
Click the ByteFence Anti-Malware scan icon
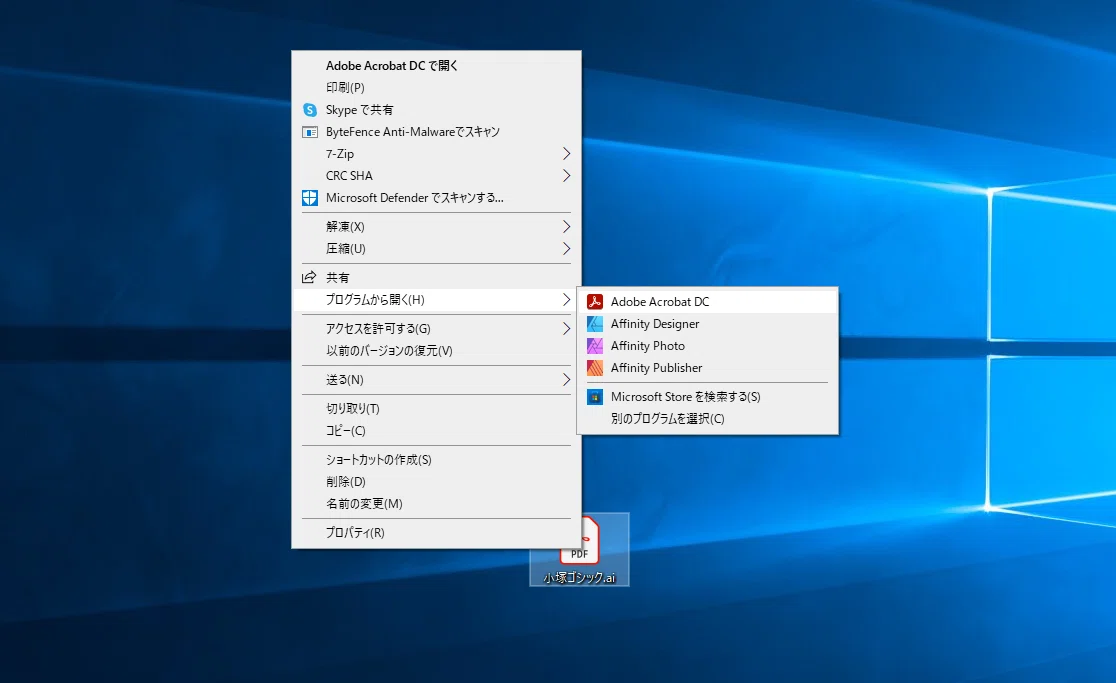coord(310,132)
